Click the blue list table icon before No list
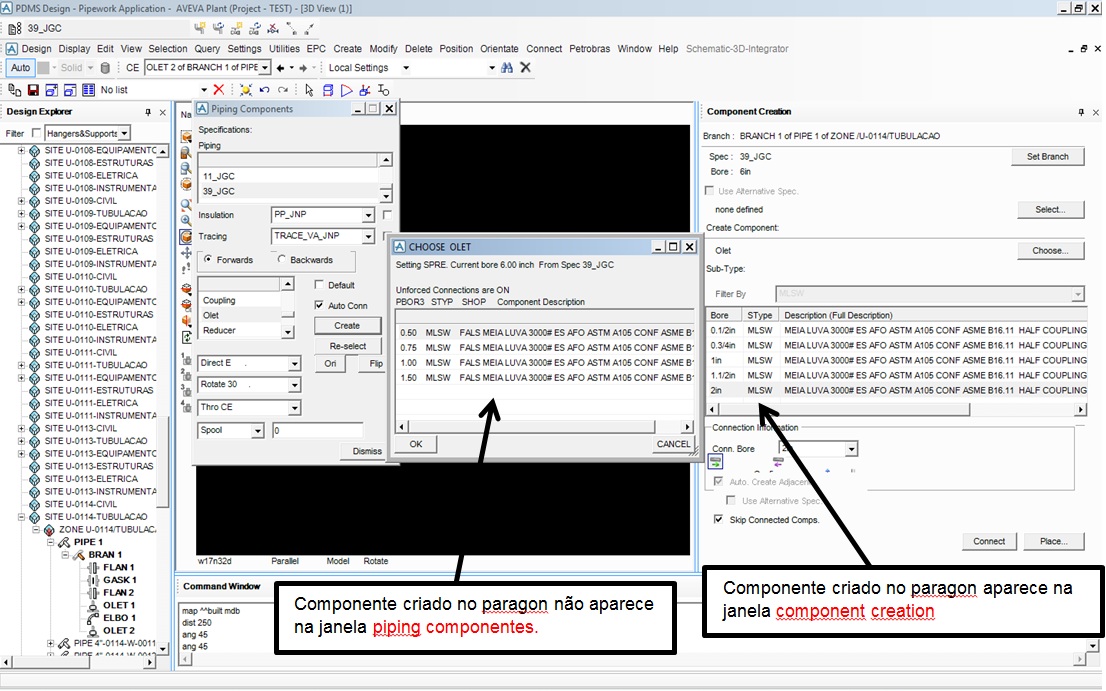1106x691 pixels. [x=88, y=90]
